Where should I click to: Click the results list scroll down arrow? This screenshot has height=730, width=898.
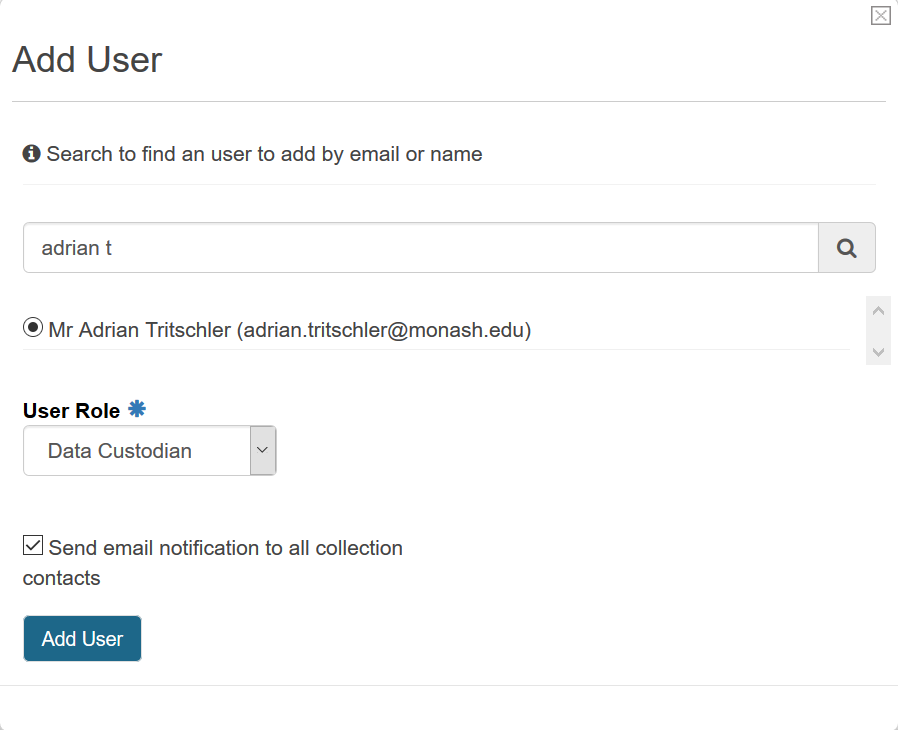878,351
